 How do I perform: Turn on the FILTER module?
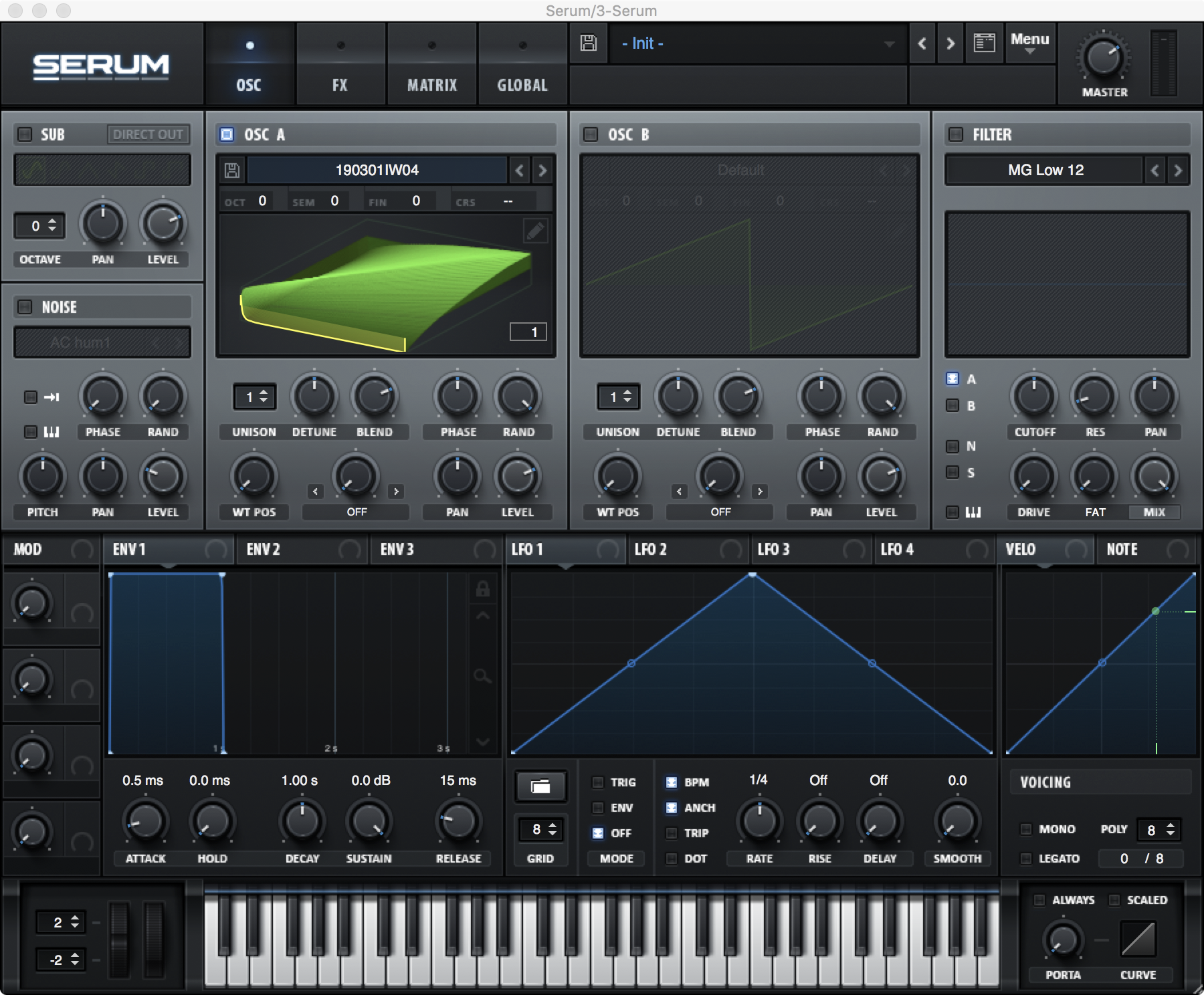956,134
